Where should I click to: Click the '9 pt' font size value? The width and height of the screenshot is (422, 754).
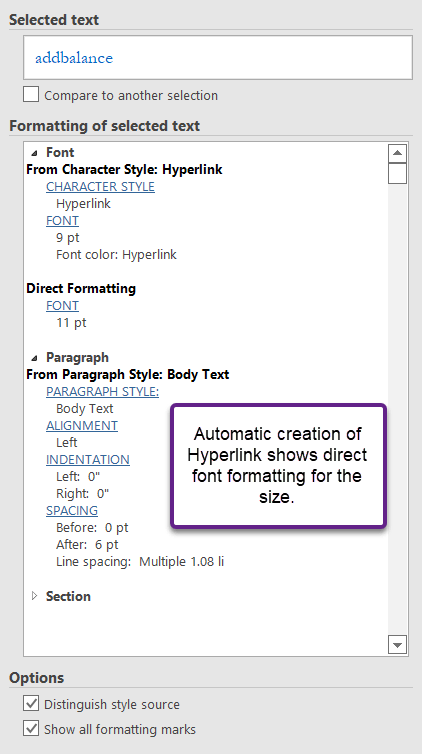[68, 238]
